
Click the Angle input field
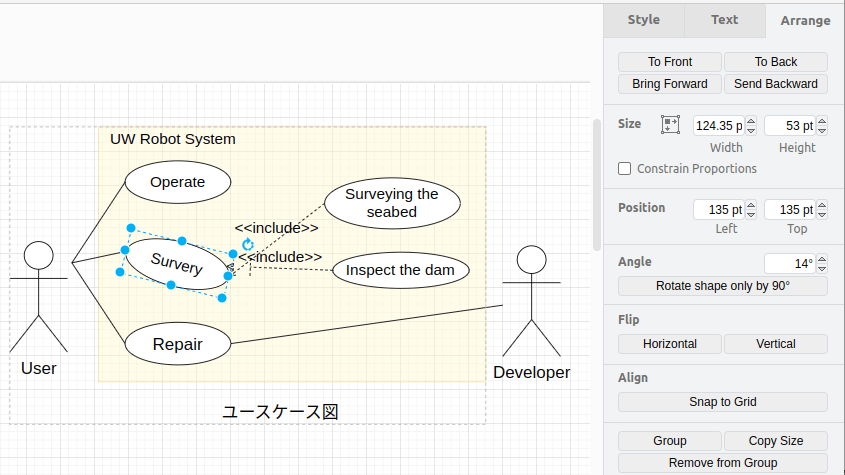[x=790, y=264]
